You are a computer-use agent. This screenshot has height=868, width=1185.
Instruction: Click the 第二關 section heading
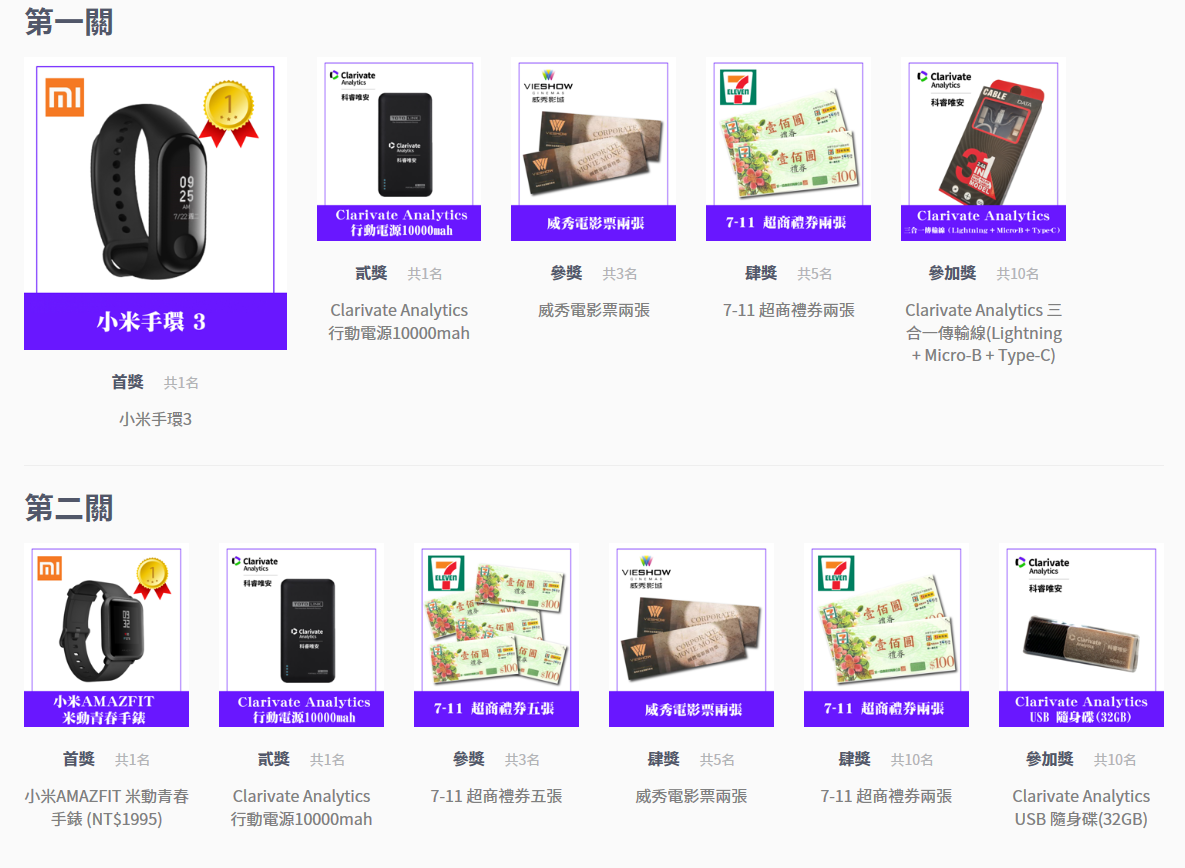(x=69, y=508)
